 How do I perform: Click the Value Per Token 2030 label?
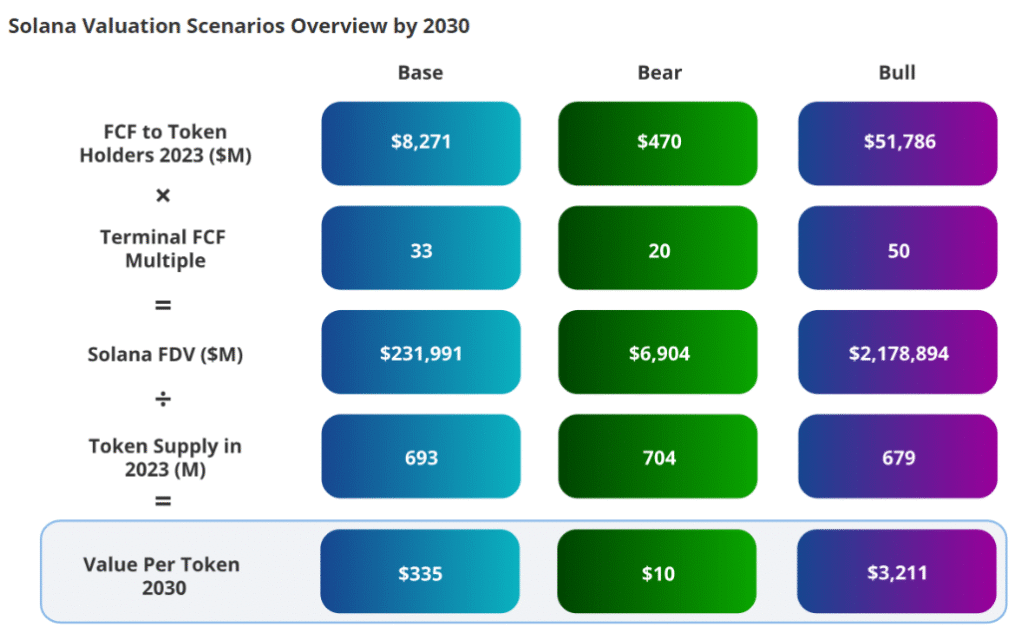click(164, 576)
